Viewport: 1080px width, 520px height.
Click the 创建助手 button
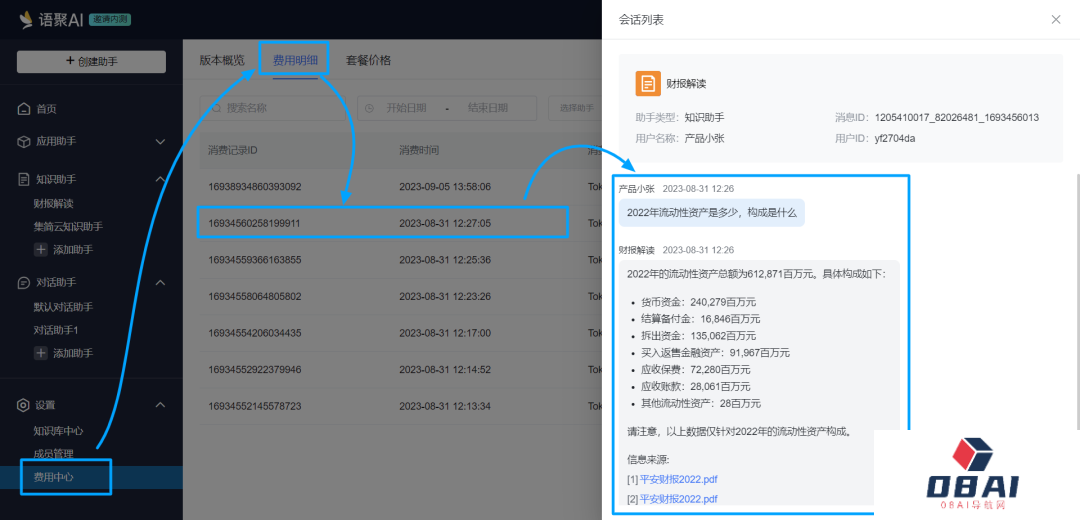(91, 61)
